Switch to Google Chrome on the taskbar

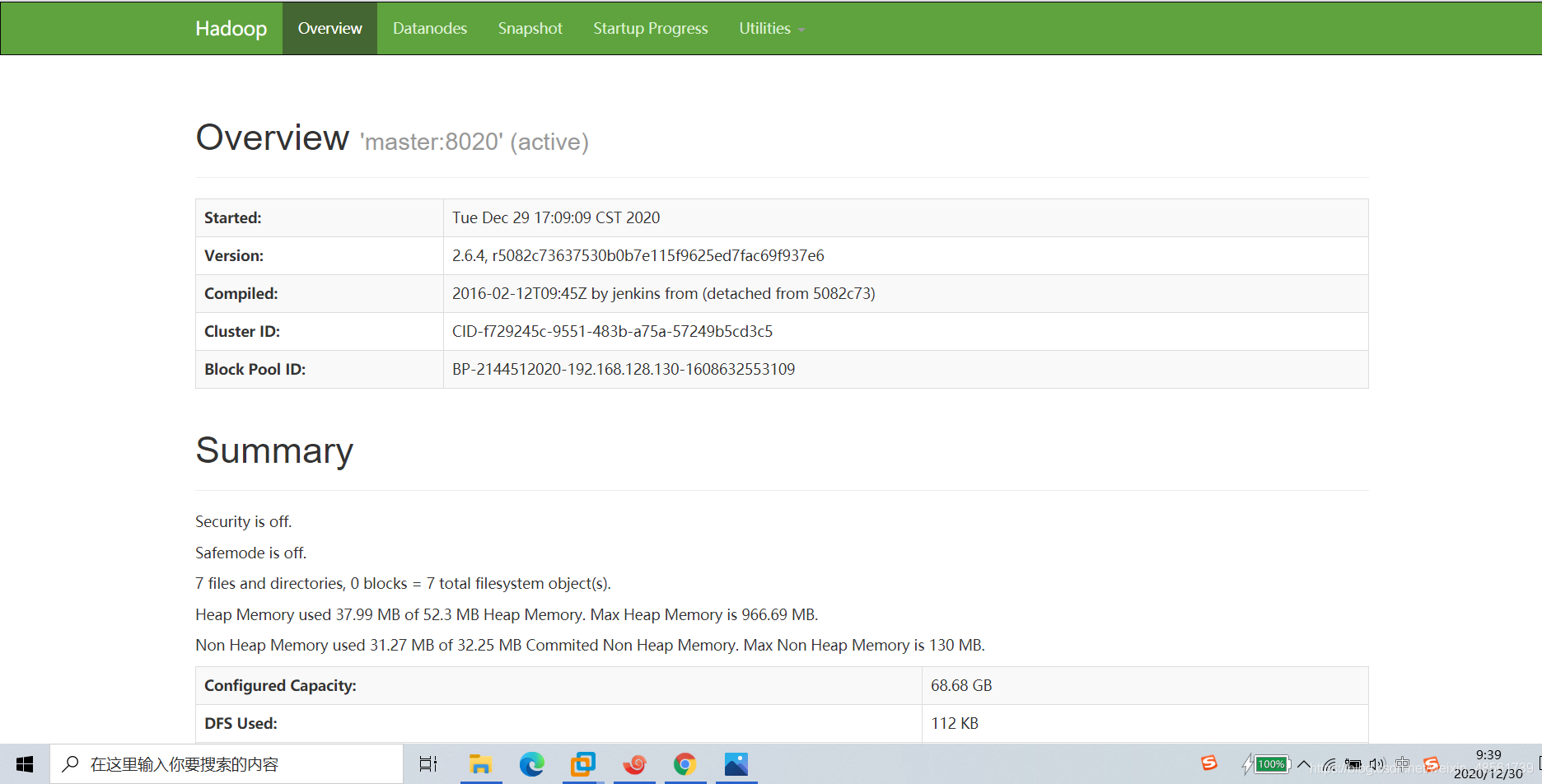pos(685,764)
